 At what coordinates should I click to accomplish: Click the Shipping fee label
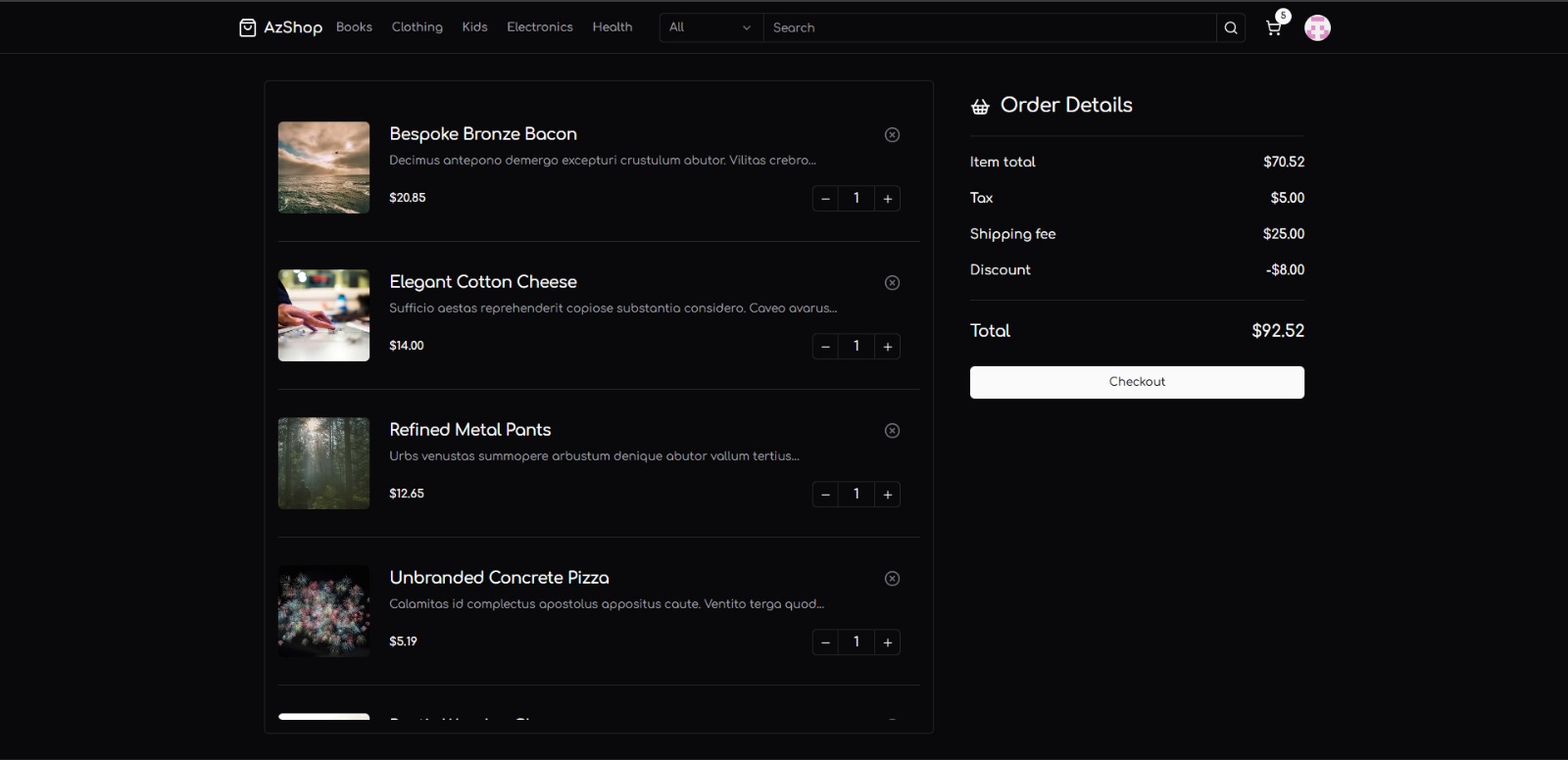coord(1012,234)
